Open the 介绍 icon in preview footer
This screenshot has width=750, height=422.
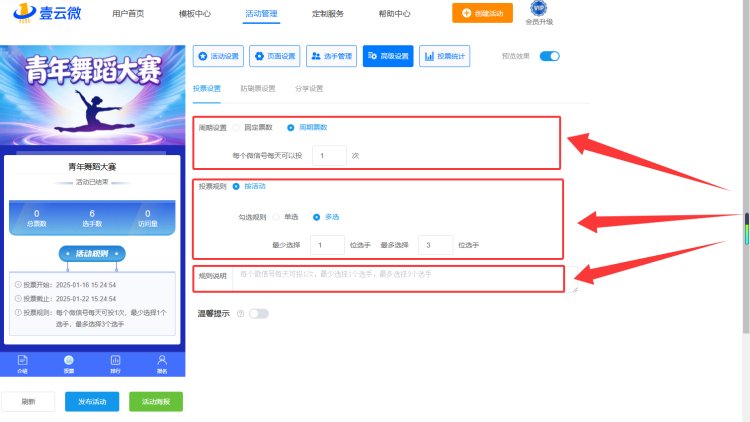[x=22, y=364]
